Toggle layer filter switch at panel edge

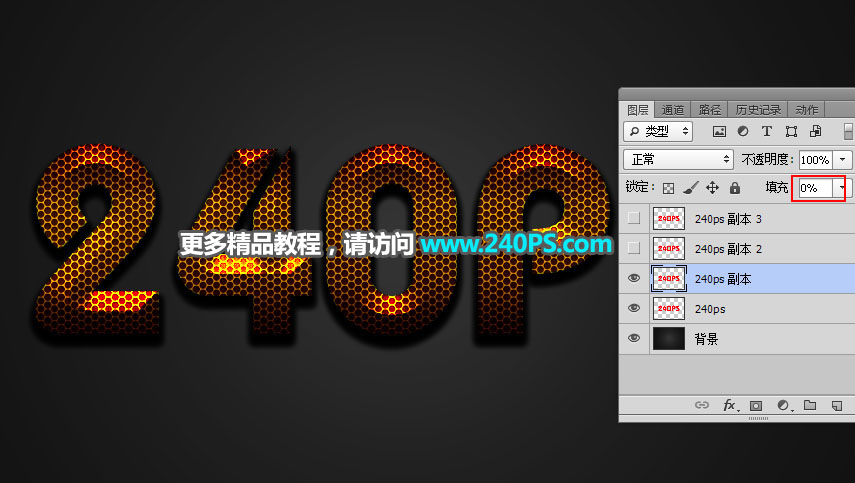coord(848,131)
